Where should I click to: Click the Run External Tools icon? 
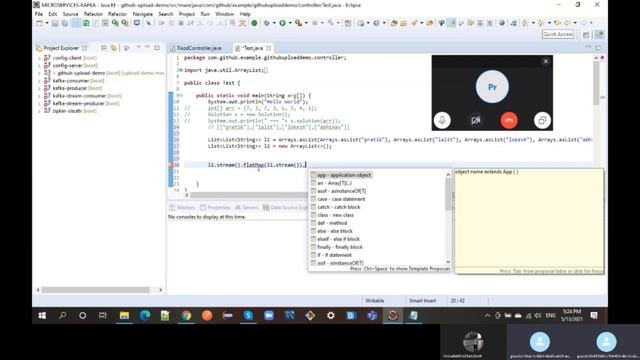(298, 23)
